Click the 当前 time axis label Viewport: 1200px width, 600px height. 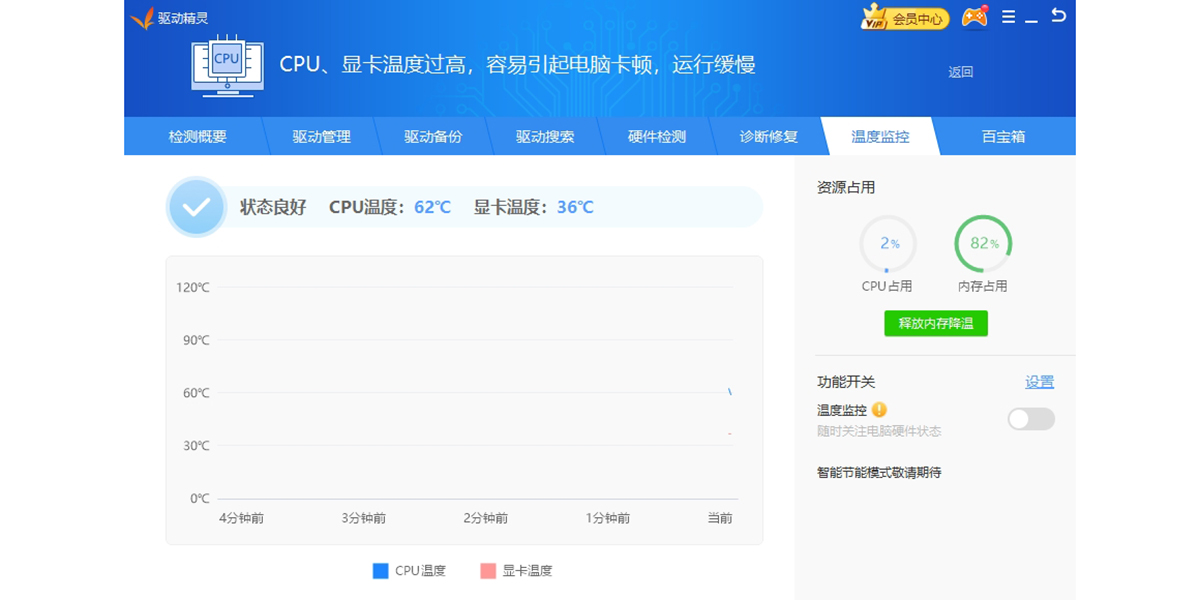click(720, 518)
